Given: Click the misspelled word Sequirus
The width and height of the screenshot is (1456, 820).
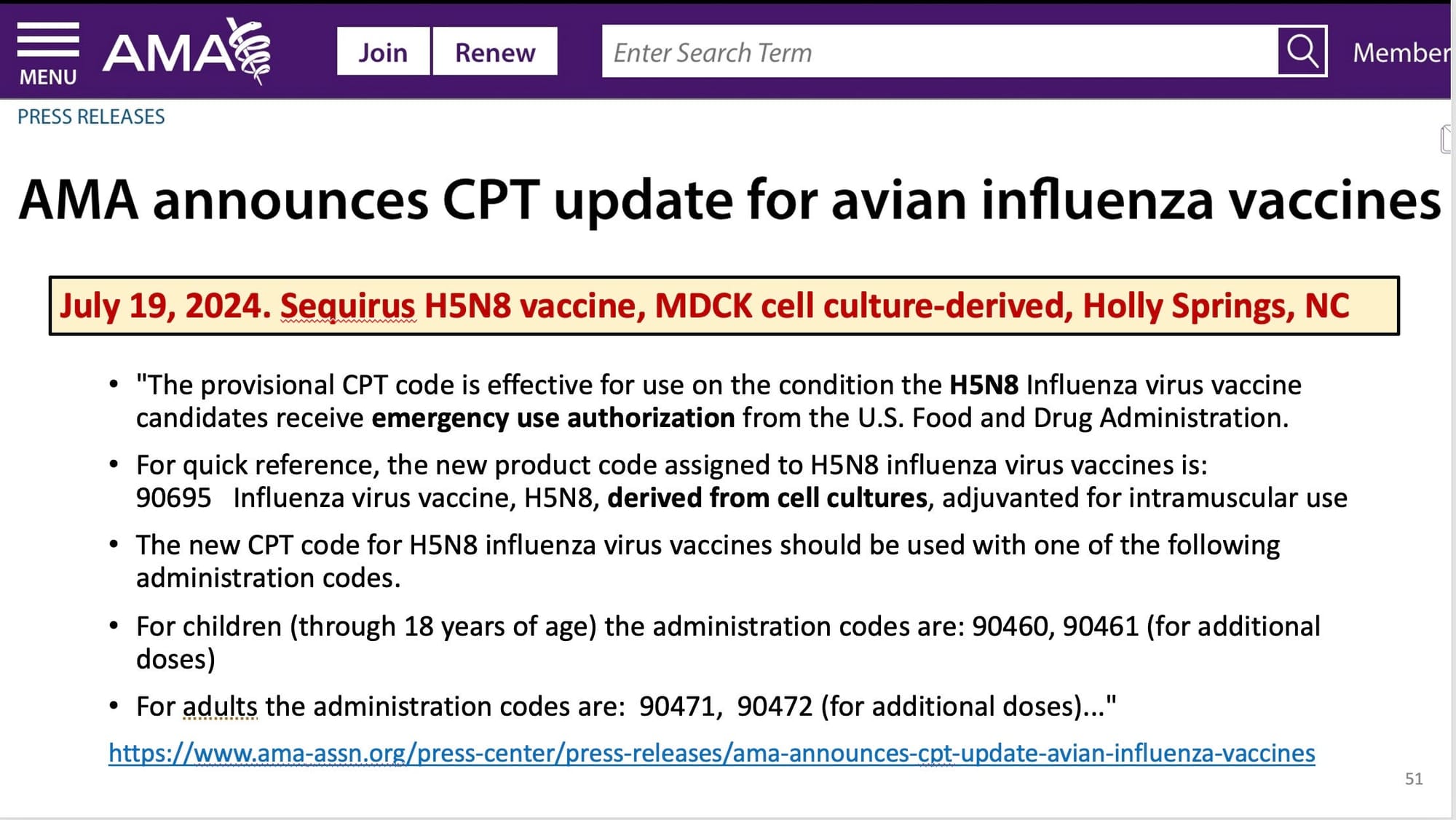Looking at the screenshot, I should pos(348,306).
